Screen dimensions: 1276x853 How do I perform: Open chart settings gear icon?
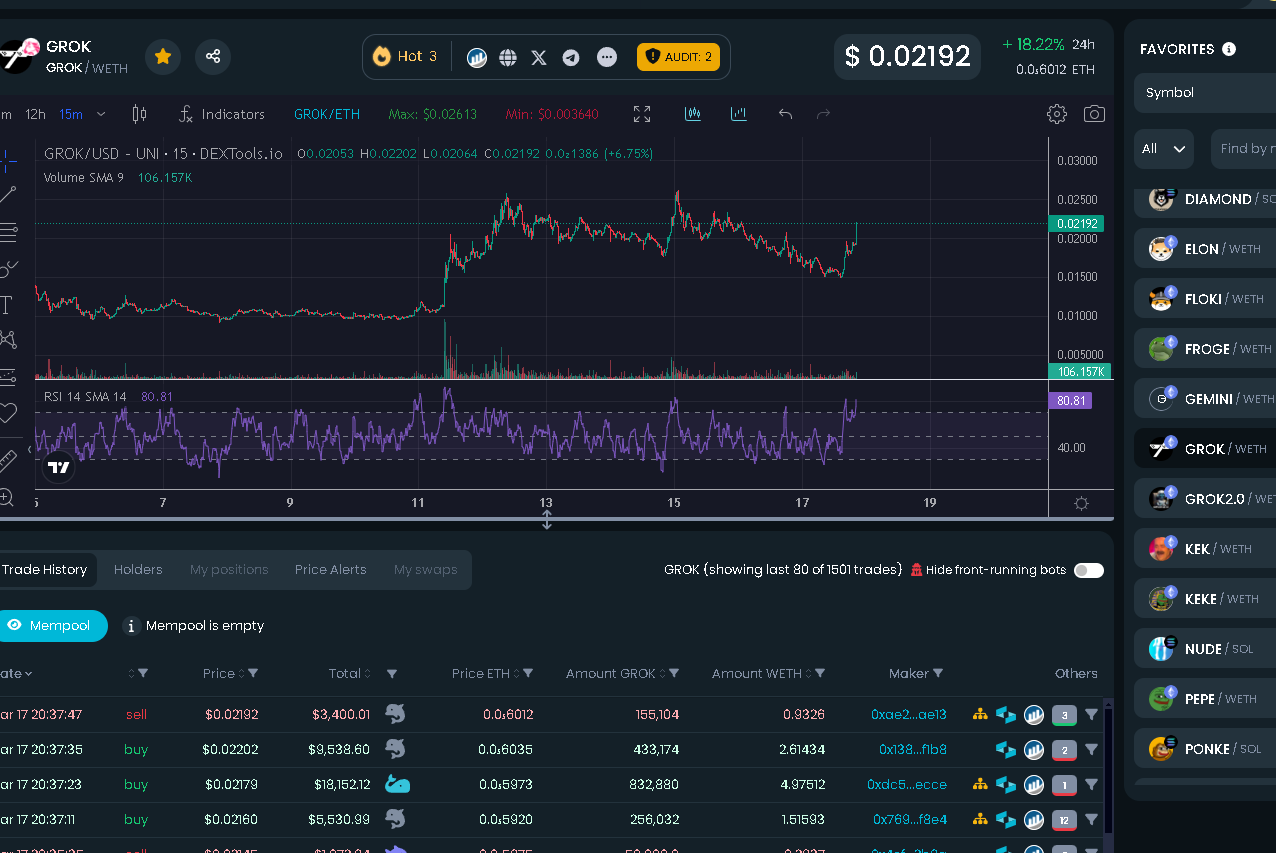coord(1056,114)
